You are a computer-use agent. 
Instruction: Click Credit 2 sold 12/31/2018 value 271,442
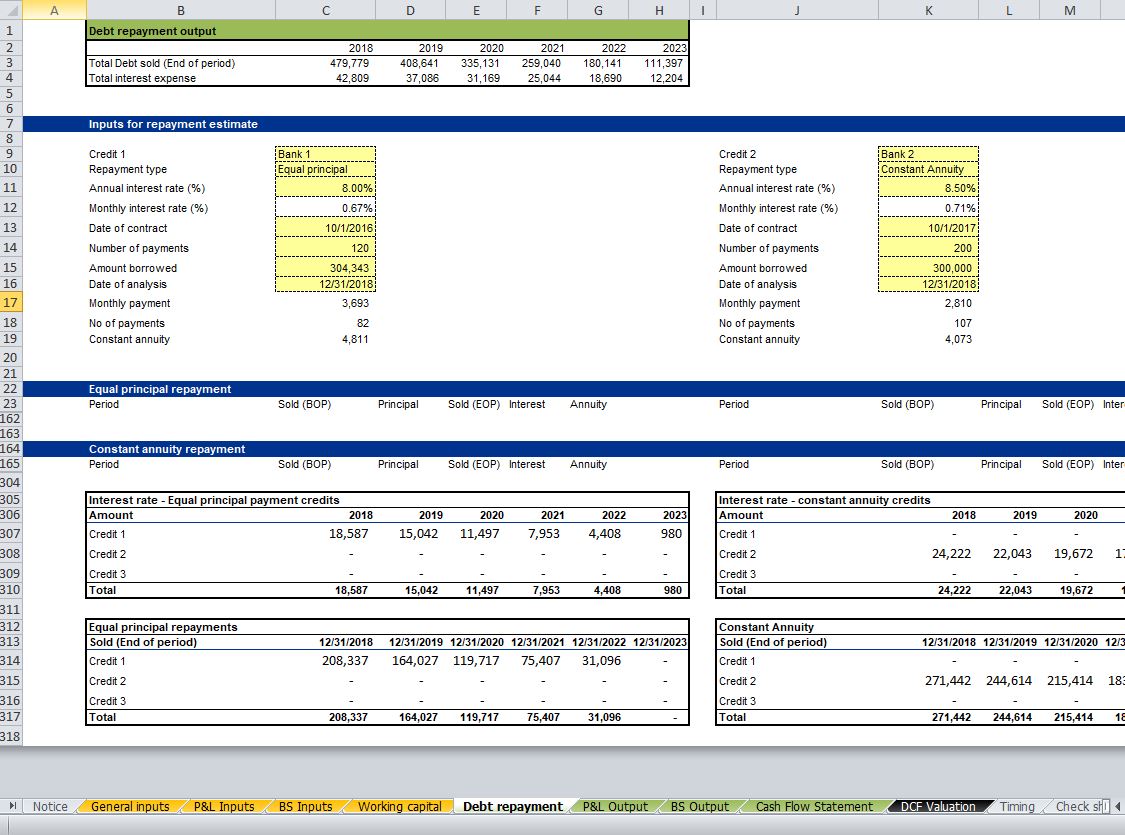948,681
